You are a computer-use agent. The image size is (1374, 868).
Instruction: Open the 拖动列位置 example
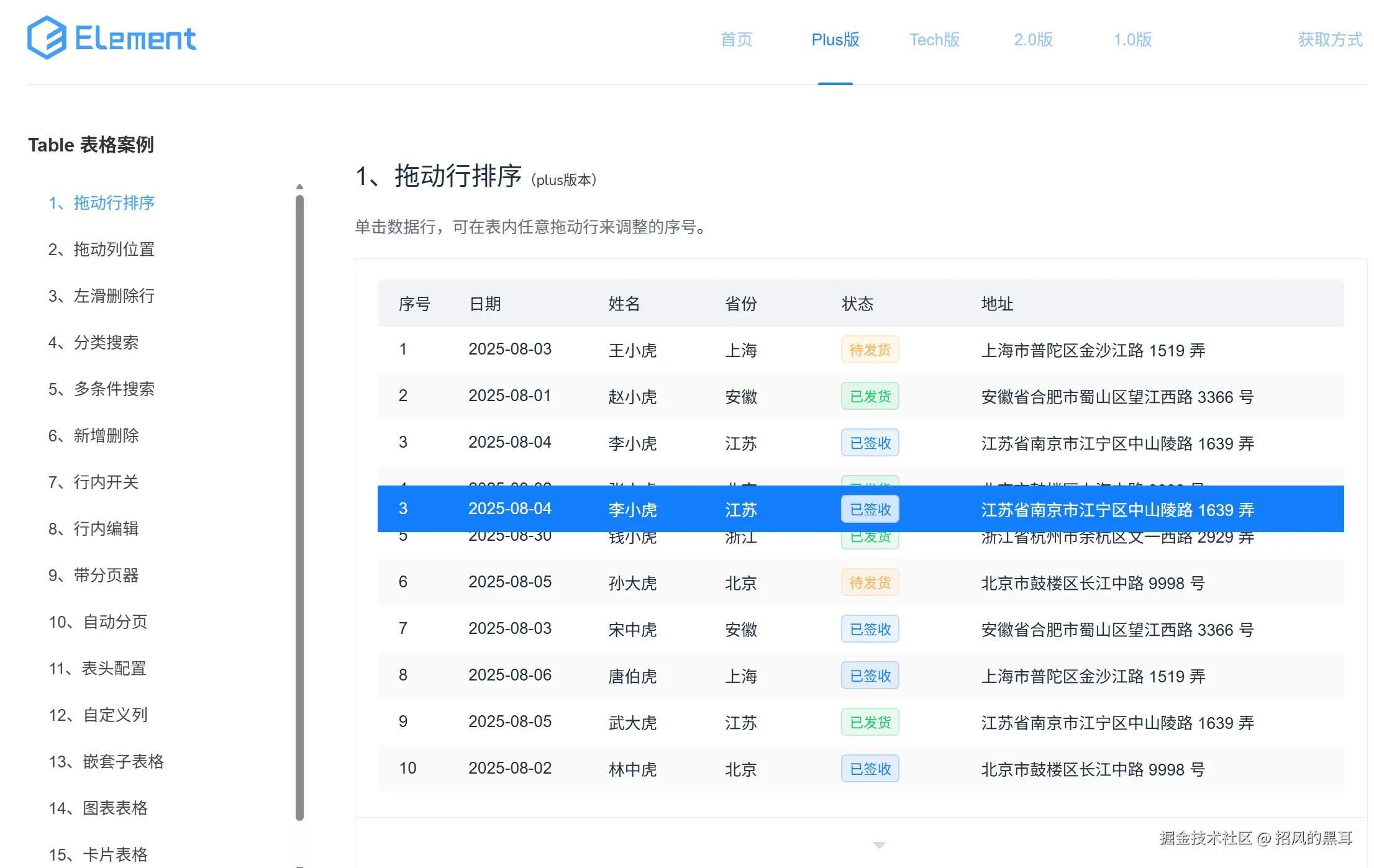tap(102, 249)
